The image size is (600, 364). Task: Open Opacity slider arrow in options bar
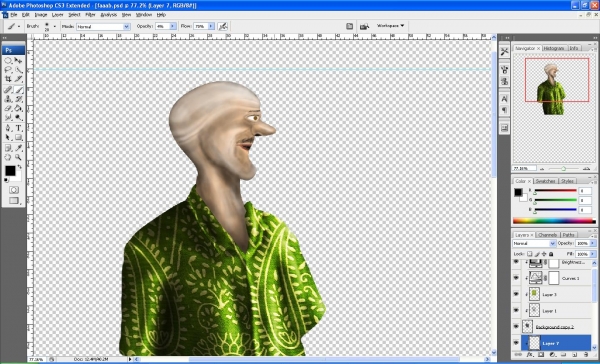[173, 26]
